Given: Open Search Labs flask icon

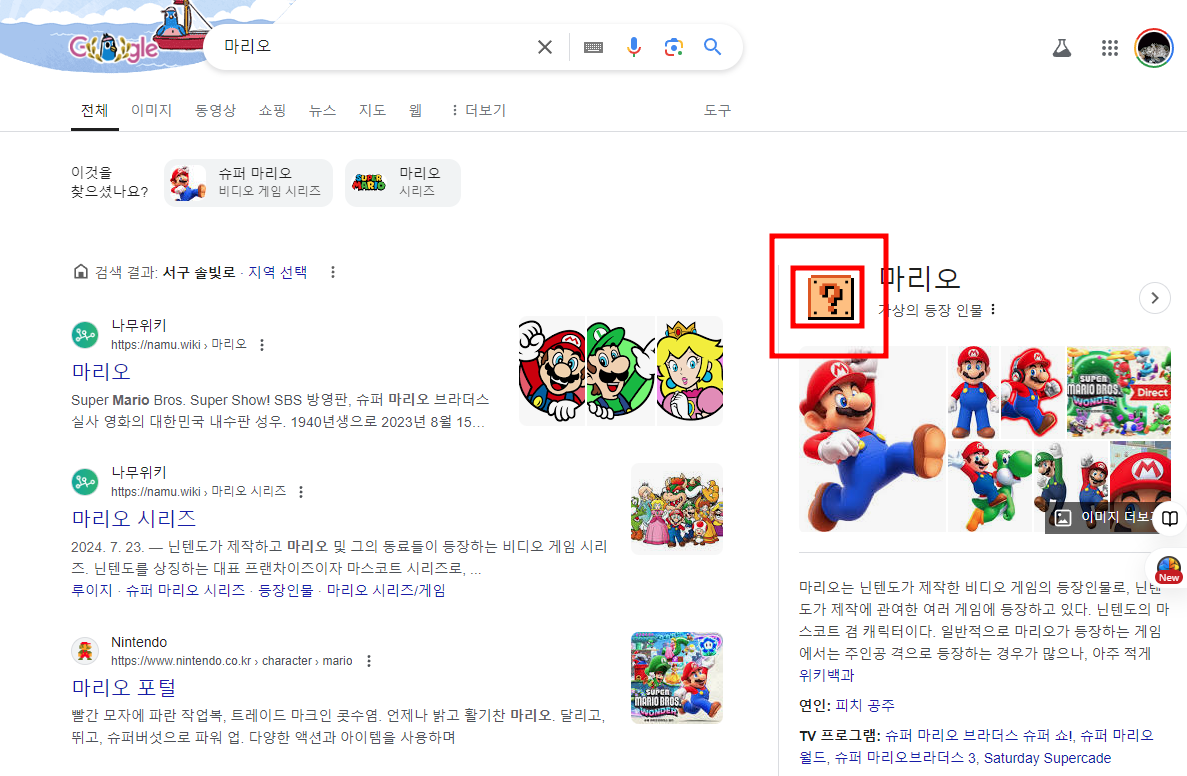Looking at the screenshot, I should (x=1062, y=48).
